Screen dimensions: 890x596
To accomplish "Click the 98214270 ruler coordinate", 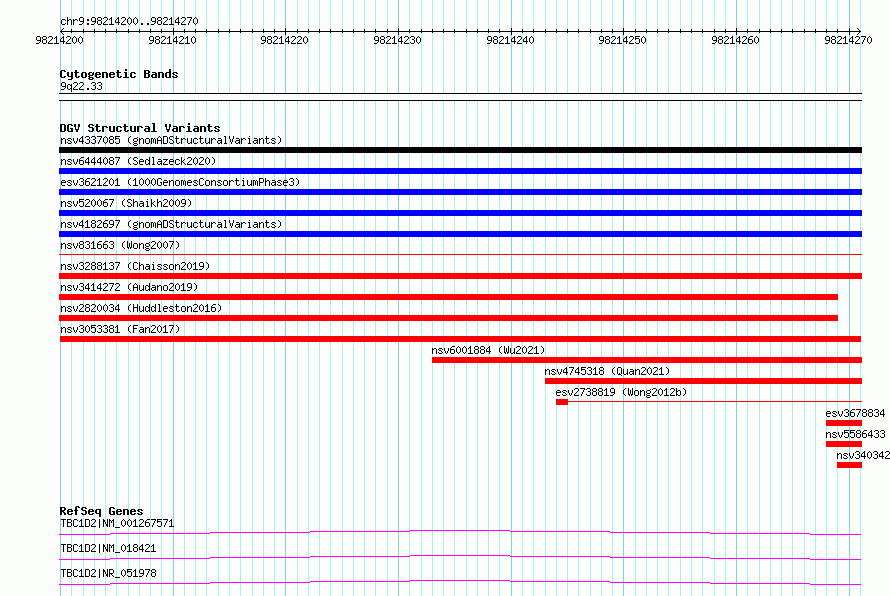I will [848, 40].
